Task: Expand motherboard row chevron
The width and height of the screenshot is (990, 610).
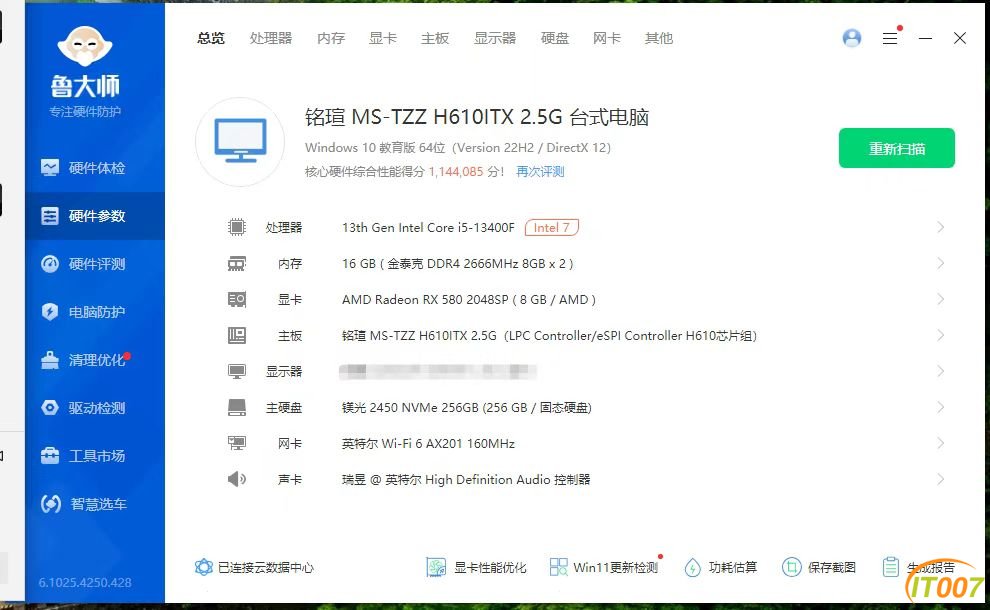Action: pos(941,335)
